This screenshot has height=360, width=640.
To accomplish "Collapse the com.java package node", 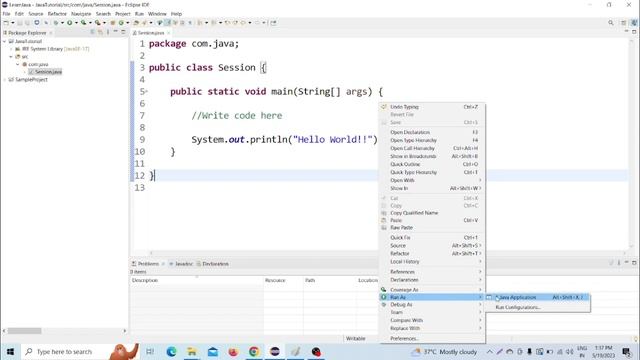I will point(18,64).
